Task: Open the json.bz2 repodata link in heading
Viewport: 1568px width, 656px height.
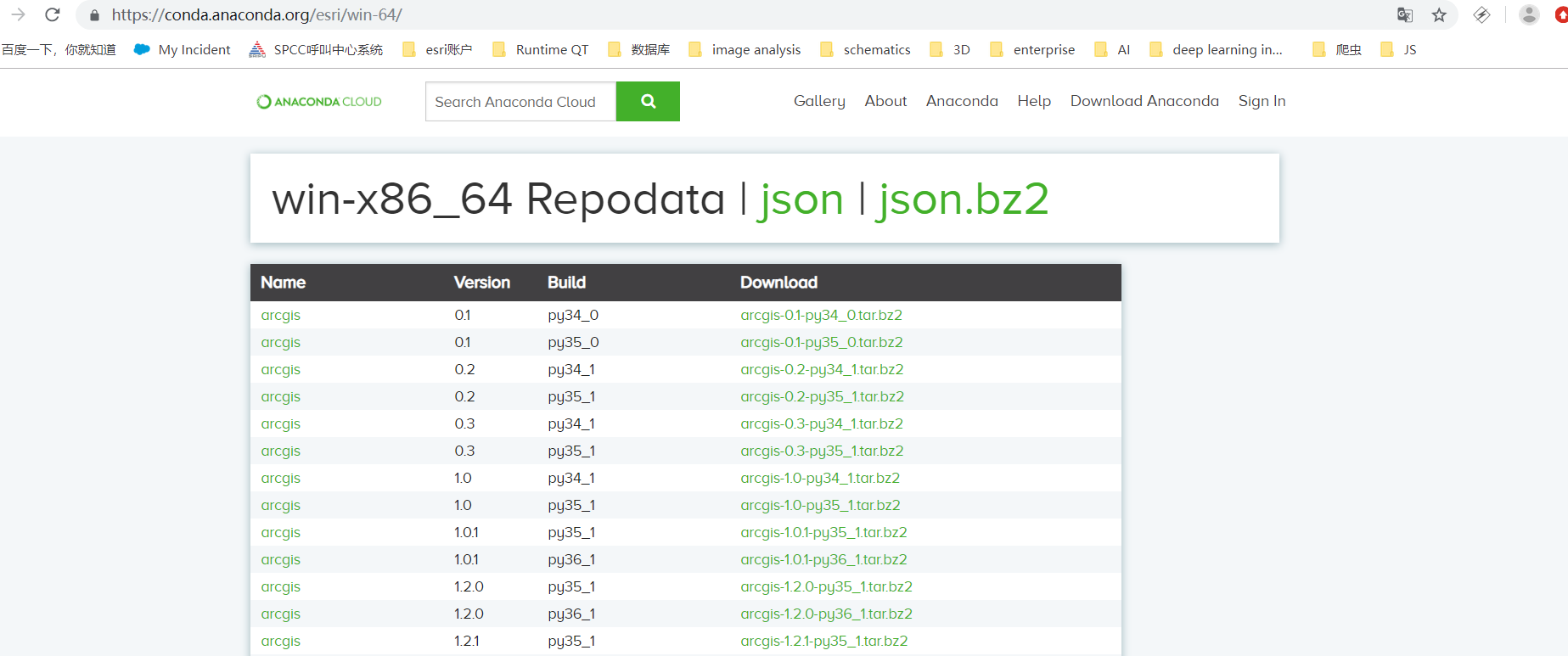Action: 964,199
